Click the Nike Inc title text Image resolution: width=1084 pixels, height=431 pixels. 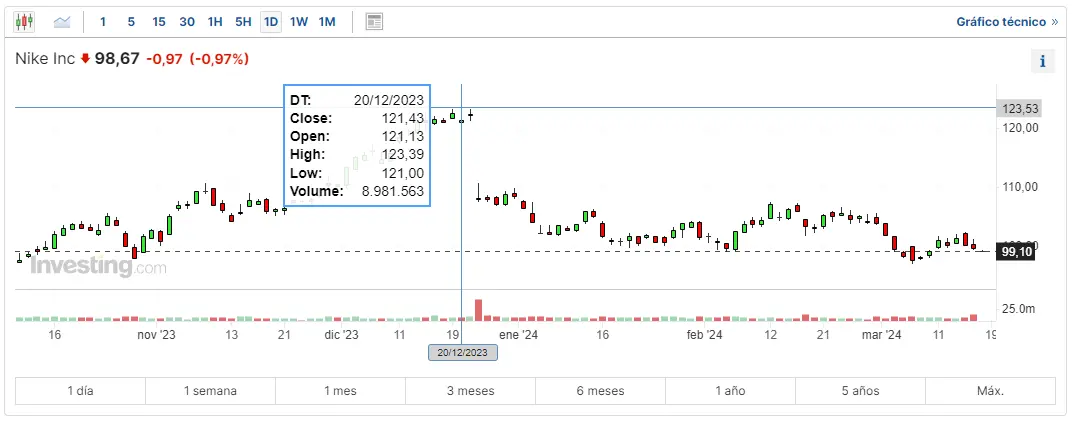(x=45, y=59)
